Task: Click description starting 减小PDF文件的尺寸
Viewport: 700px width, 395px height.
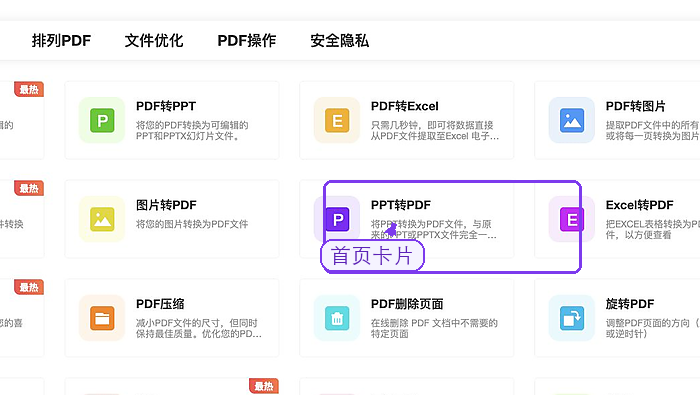Action: 199,328
